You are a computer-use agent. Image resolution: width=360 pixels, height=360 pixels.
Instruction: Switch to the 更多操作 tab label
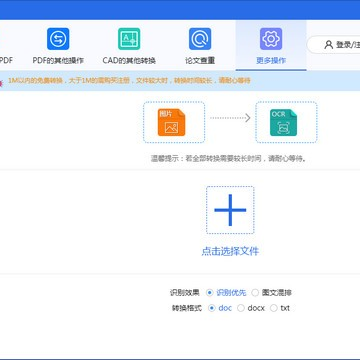click(271, 61)
